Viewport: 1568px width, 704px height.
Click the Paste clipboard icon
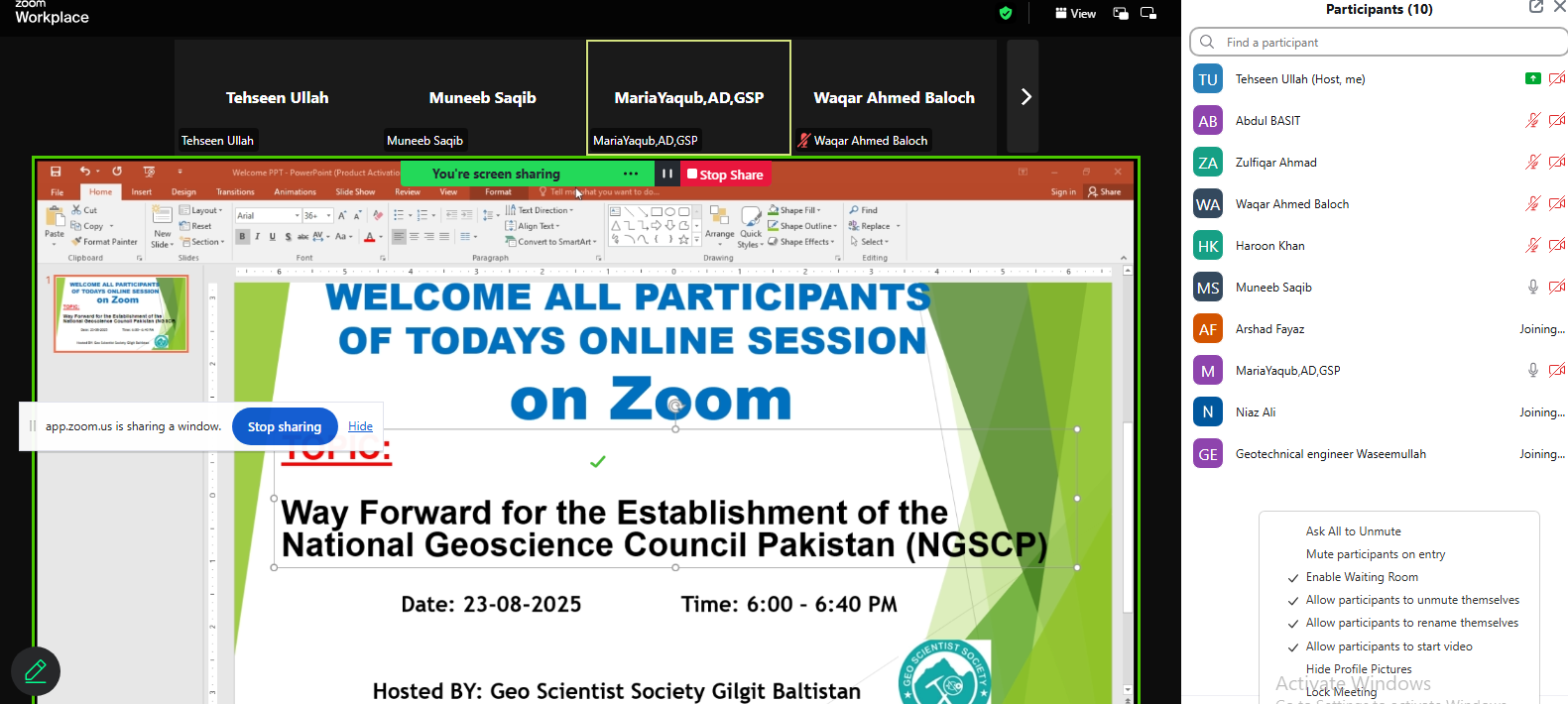55,218
